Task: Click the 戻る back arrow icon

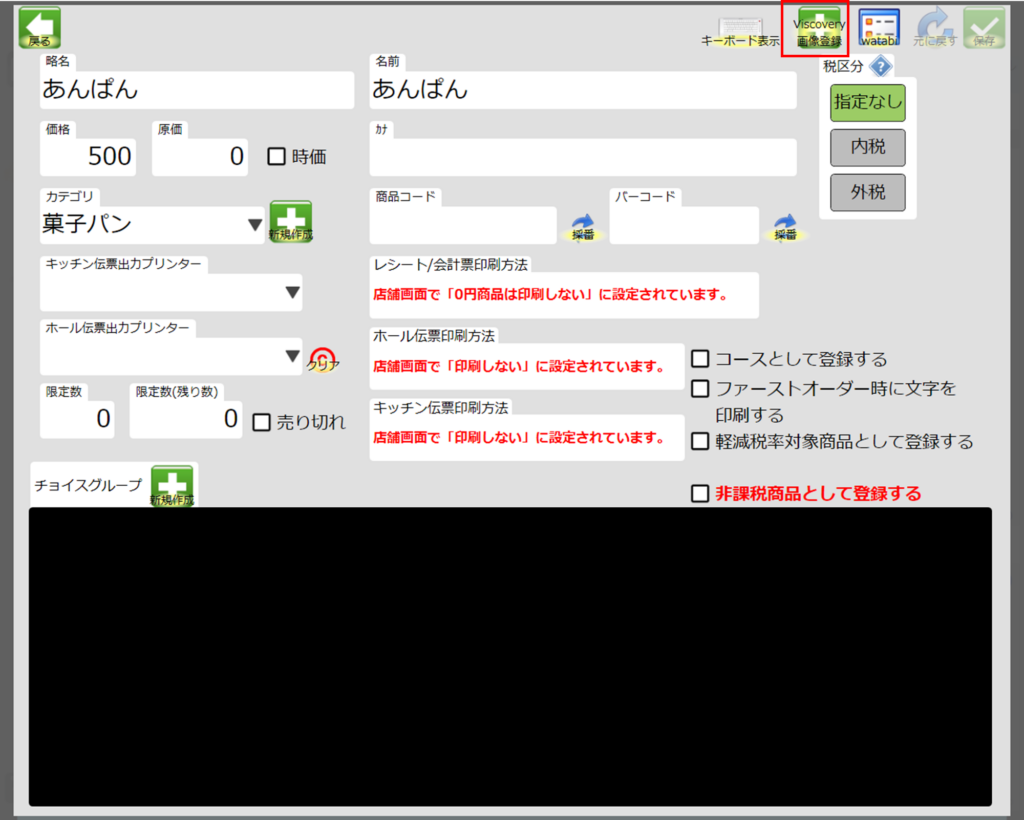Action: click(40, 28)
